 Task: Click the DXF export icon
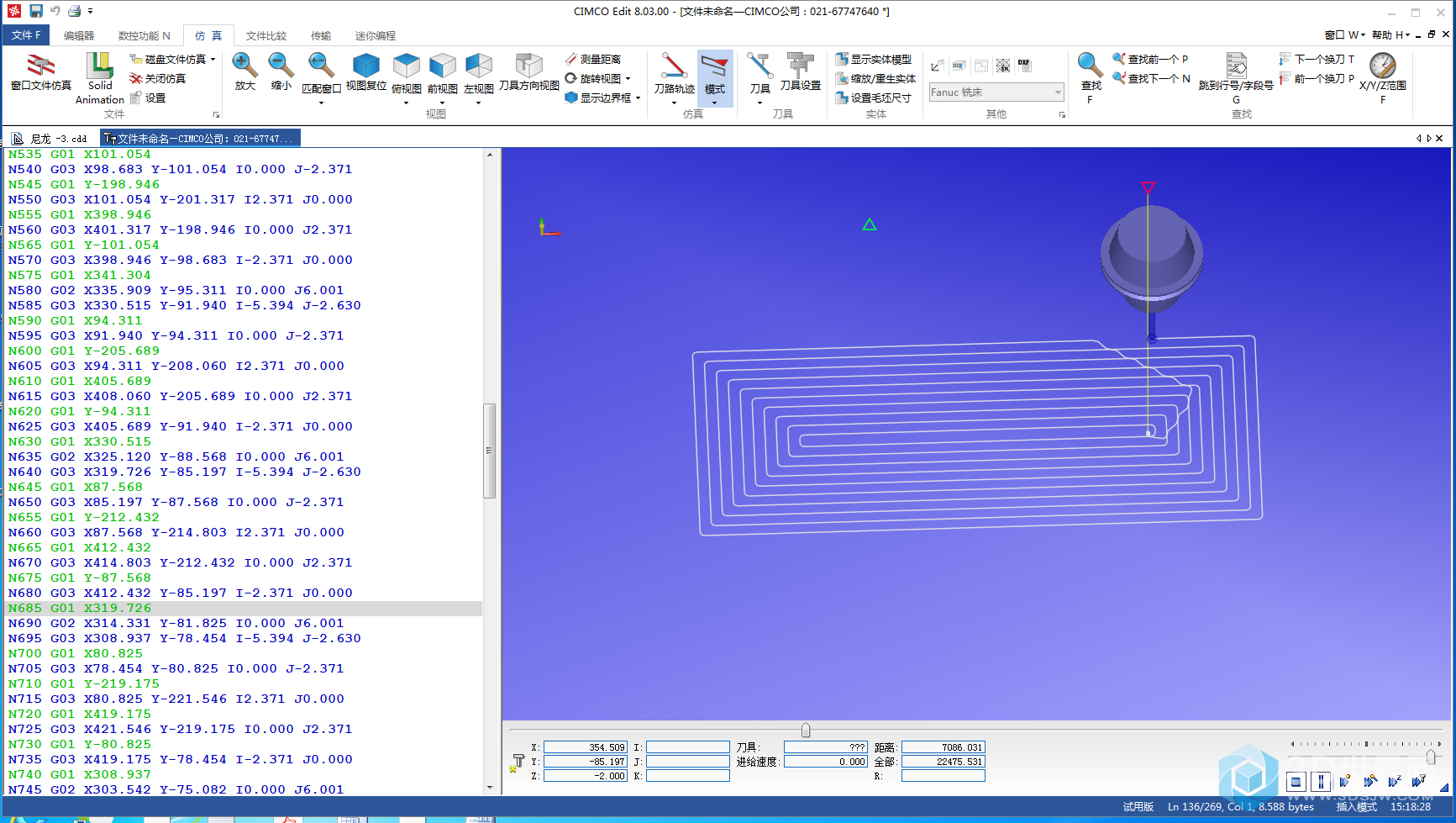tap(1024, 65)
